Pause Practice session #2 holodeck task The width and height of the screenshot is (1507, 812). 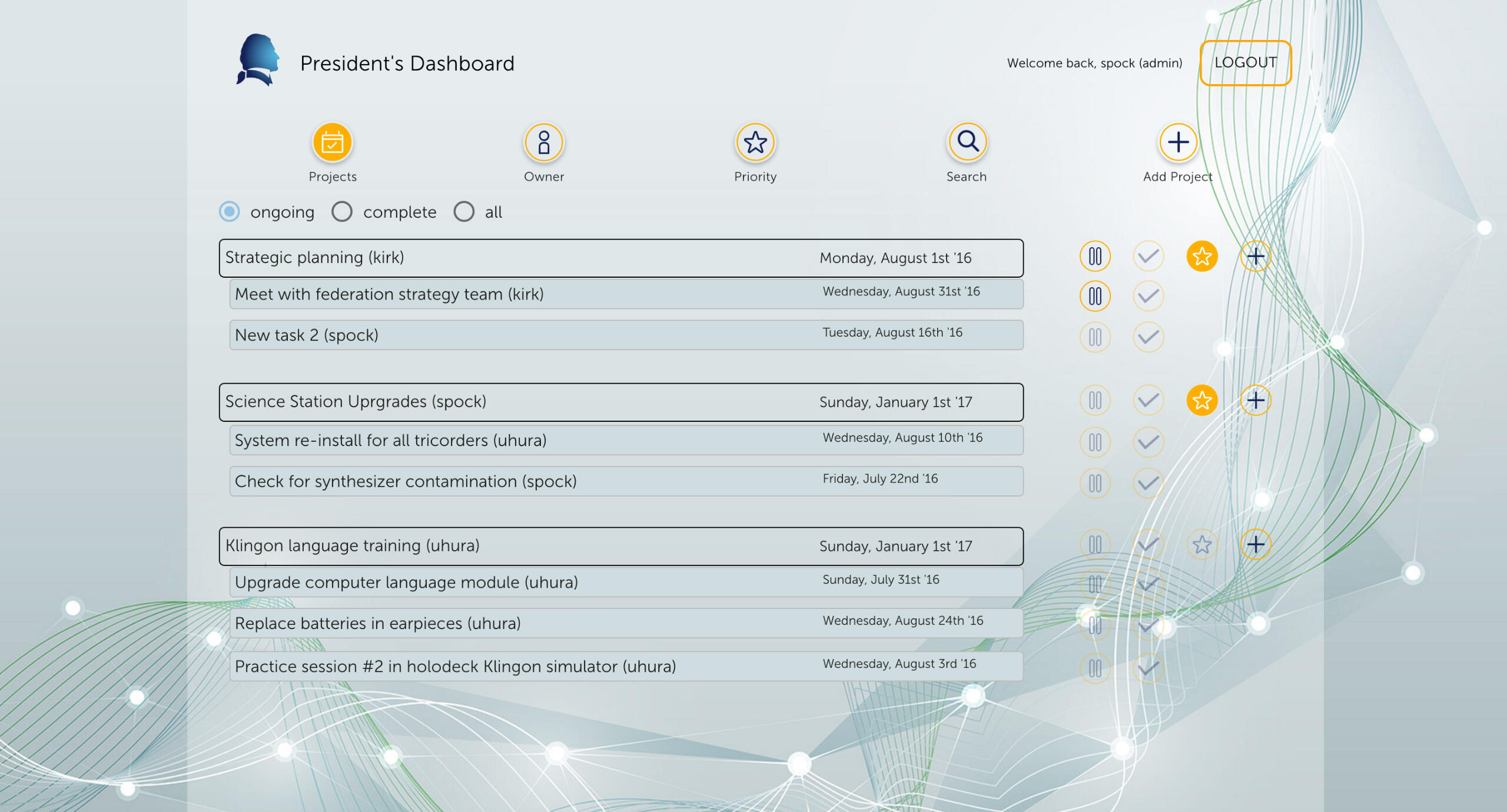1095,668
